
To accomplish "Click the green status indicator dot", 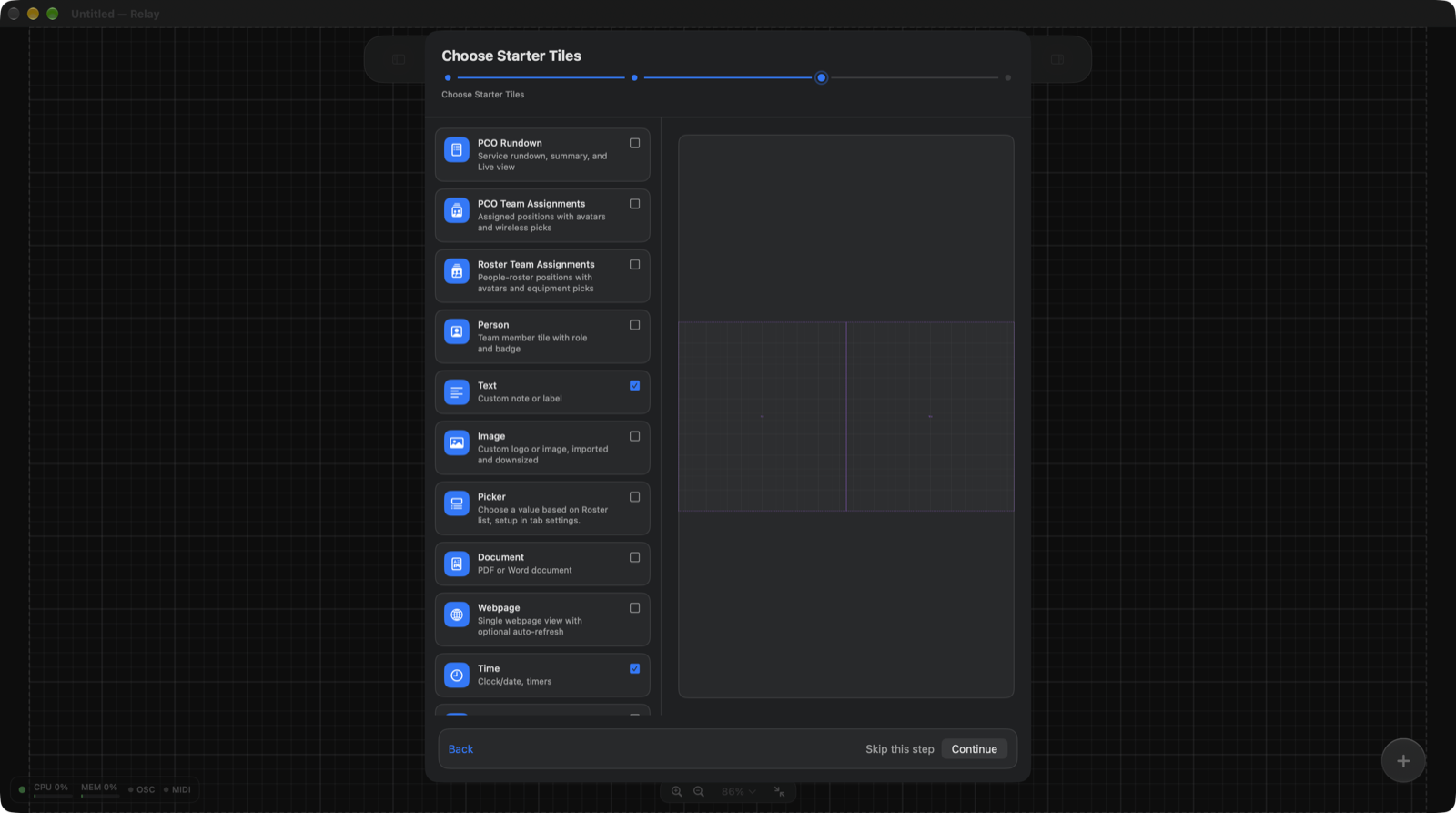I will tap(22, 789).
